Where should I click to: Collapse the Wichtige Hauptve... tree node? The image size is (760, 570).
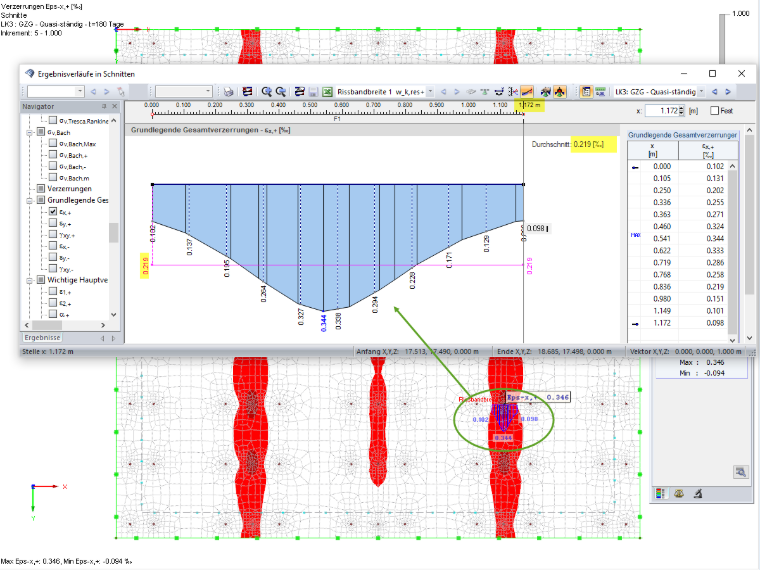pyautogui.click(x=30, y=280)
